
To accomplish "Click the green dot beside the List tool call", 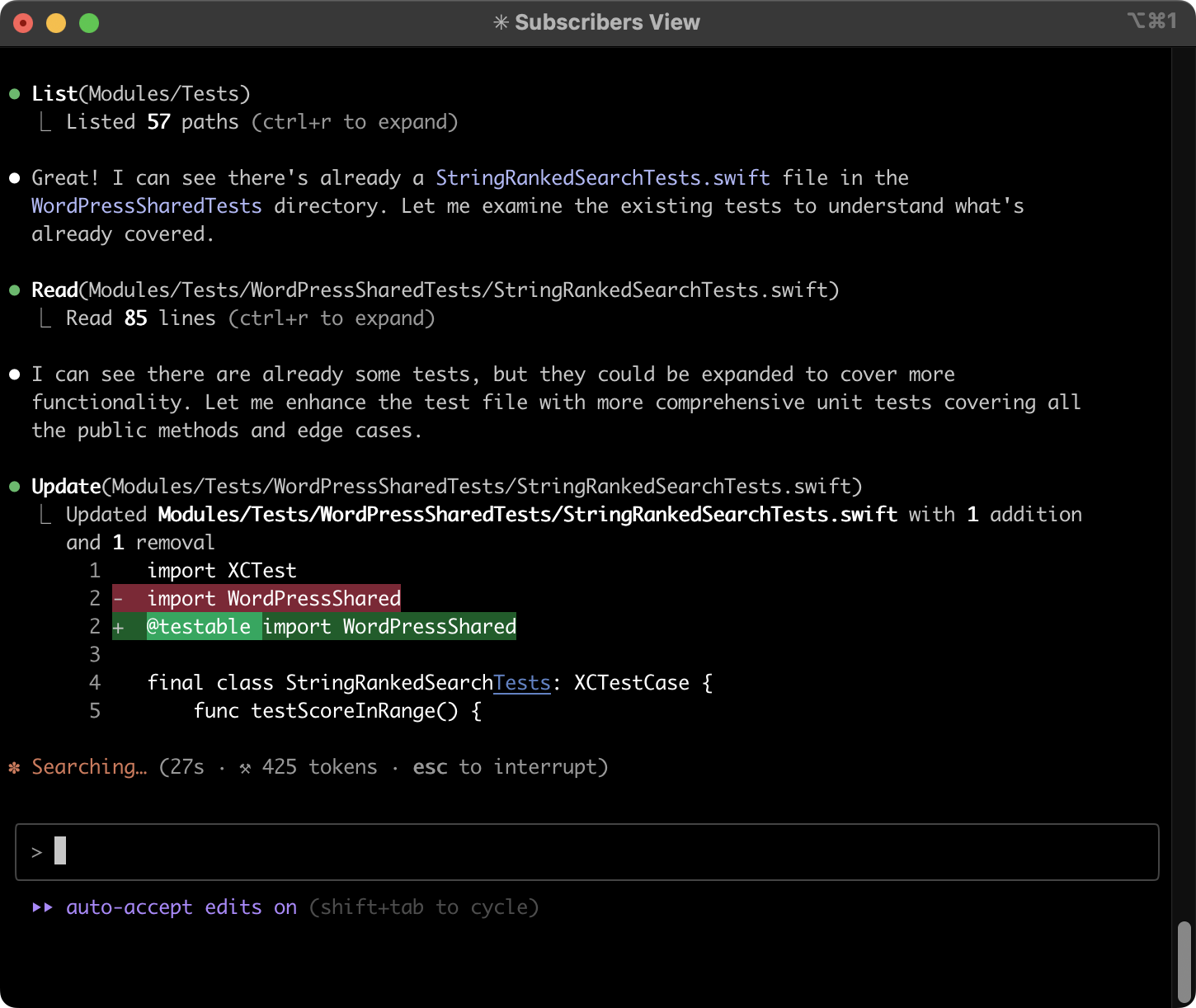I will [x=14, y=93].
